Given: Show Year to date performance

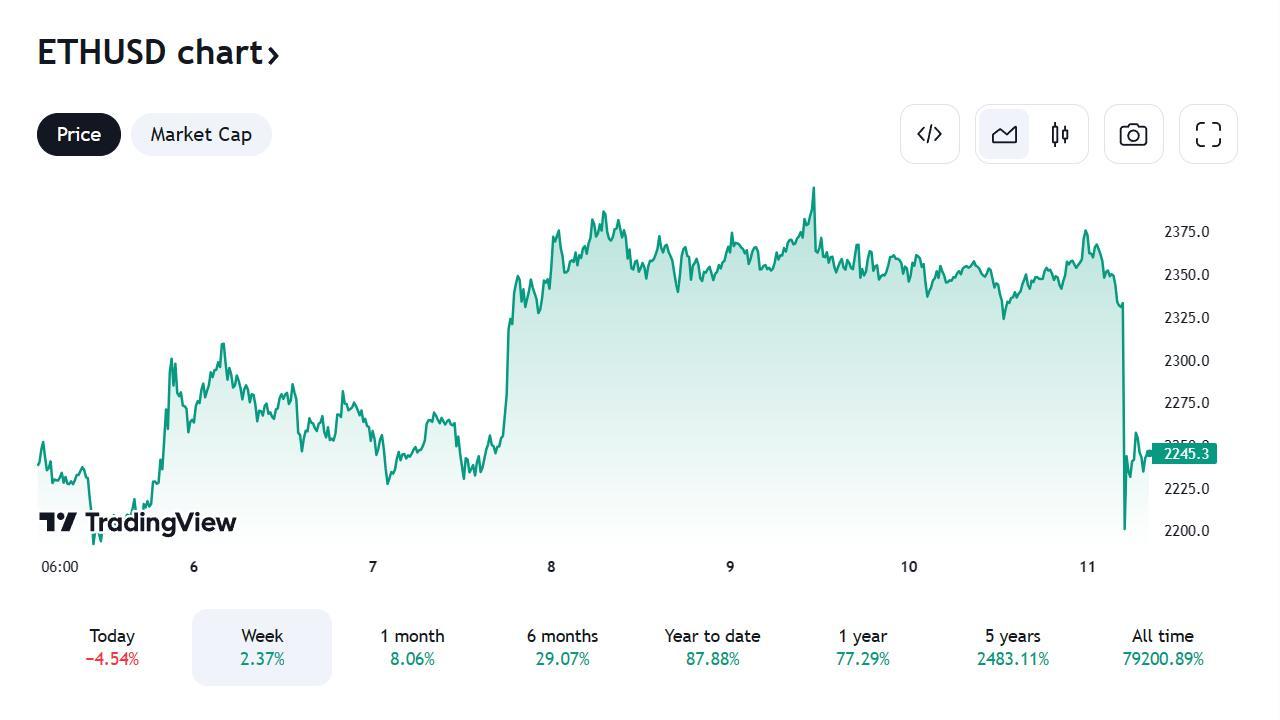Looking at the screenshot, I should 712,647.
